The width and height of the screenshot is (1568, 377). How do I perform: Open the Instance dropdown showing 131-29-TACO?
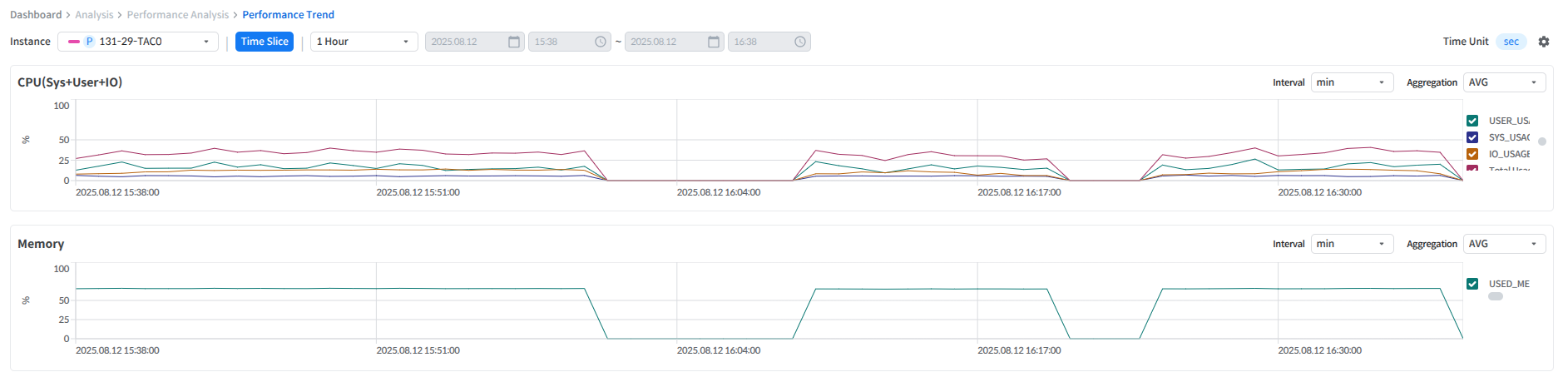tap(138, 42)
